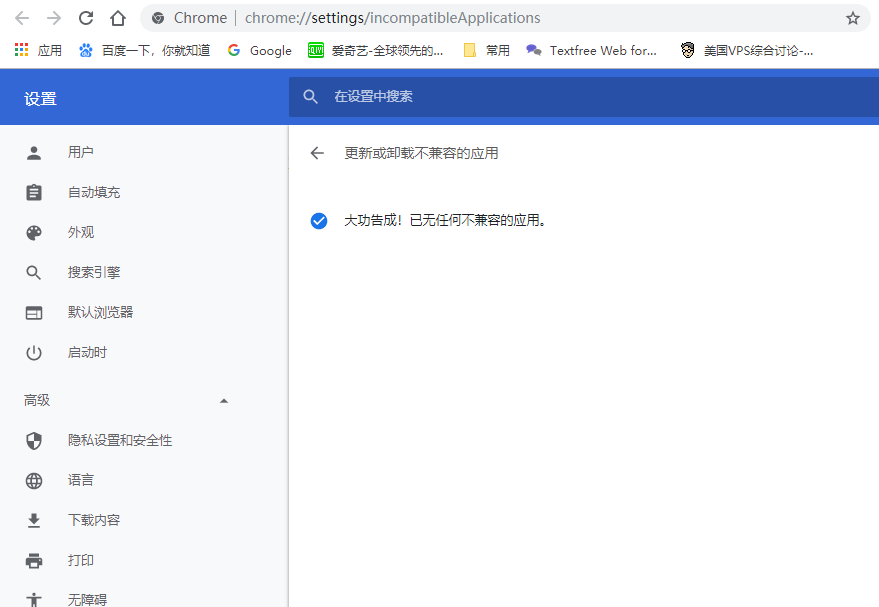Collapse the 高级 section arrow
The height and width of the screenshot is (607, 879).
pyautogui.click(x=224, y=400)
